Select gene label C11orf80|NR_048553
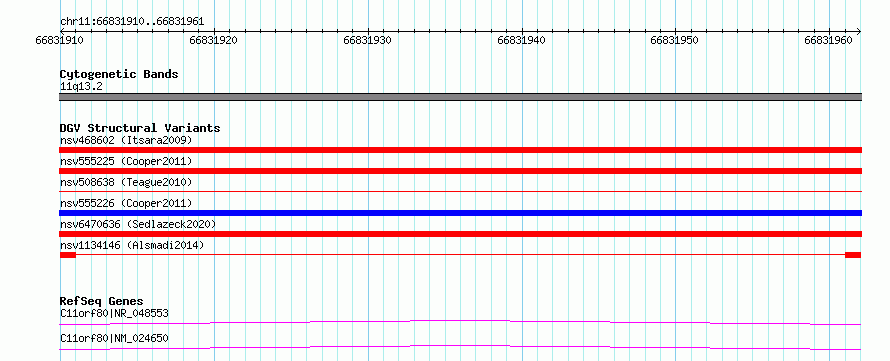Image resolution: width=890 pixels, height=361 pixels. pos(114,313)
